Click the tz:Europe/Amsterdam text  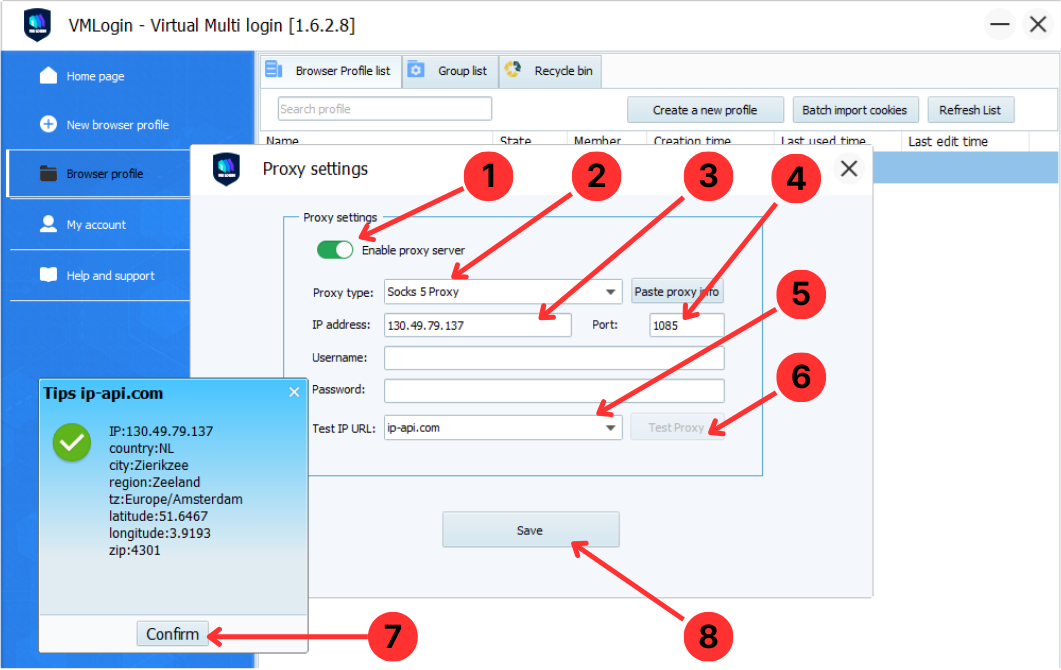pyautogui.click(x=176, y=499)
